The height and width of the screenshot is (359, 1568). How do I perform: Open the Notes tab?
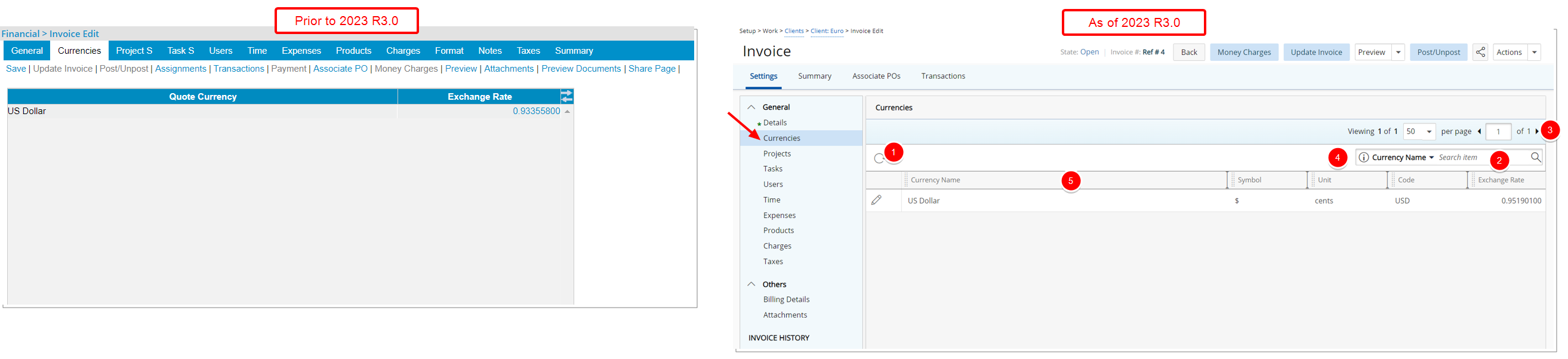pyautogui.click(x=490, y=51)
